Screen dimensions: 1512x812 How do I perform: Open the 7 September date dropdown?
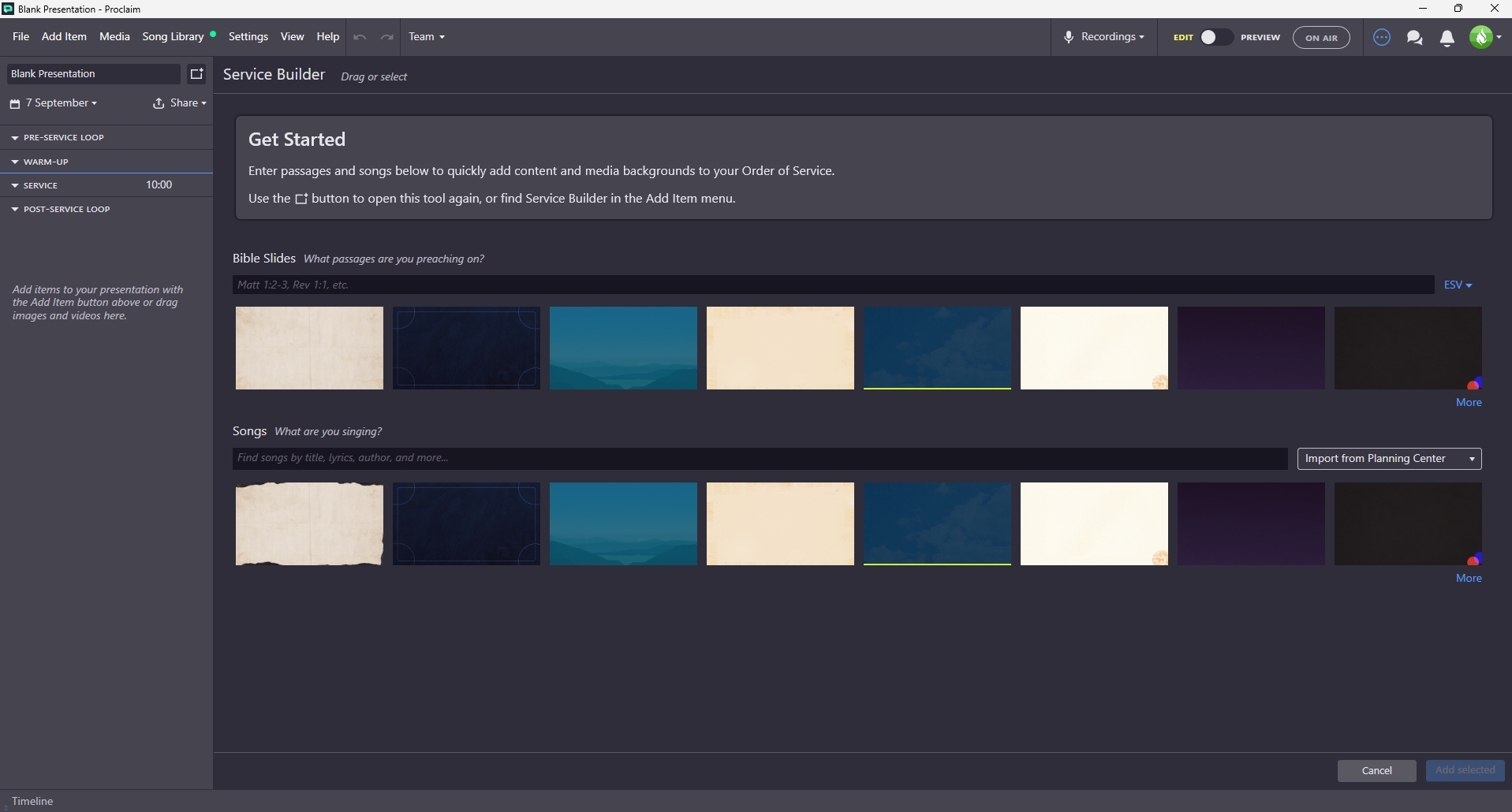tap(62, 102)
